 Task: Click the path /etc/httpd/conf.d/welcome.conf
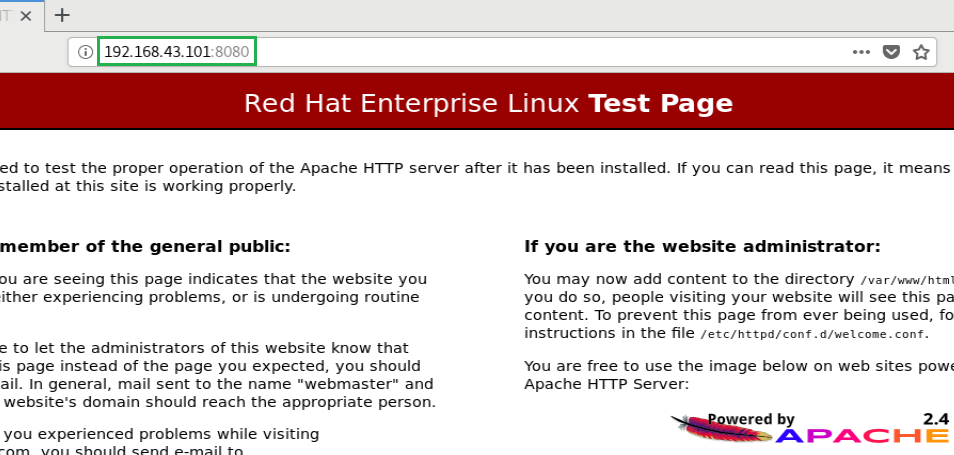tap(812, 334)
